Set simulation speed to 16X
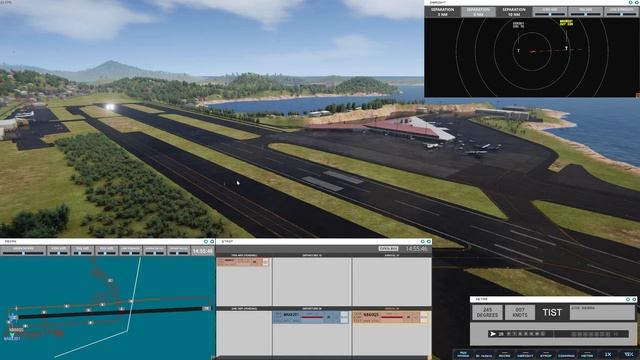640x360 pixels. (x=629, y=355)
